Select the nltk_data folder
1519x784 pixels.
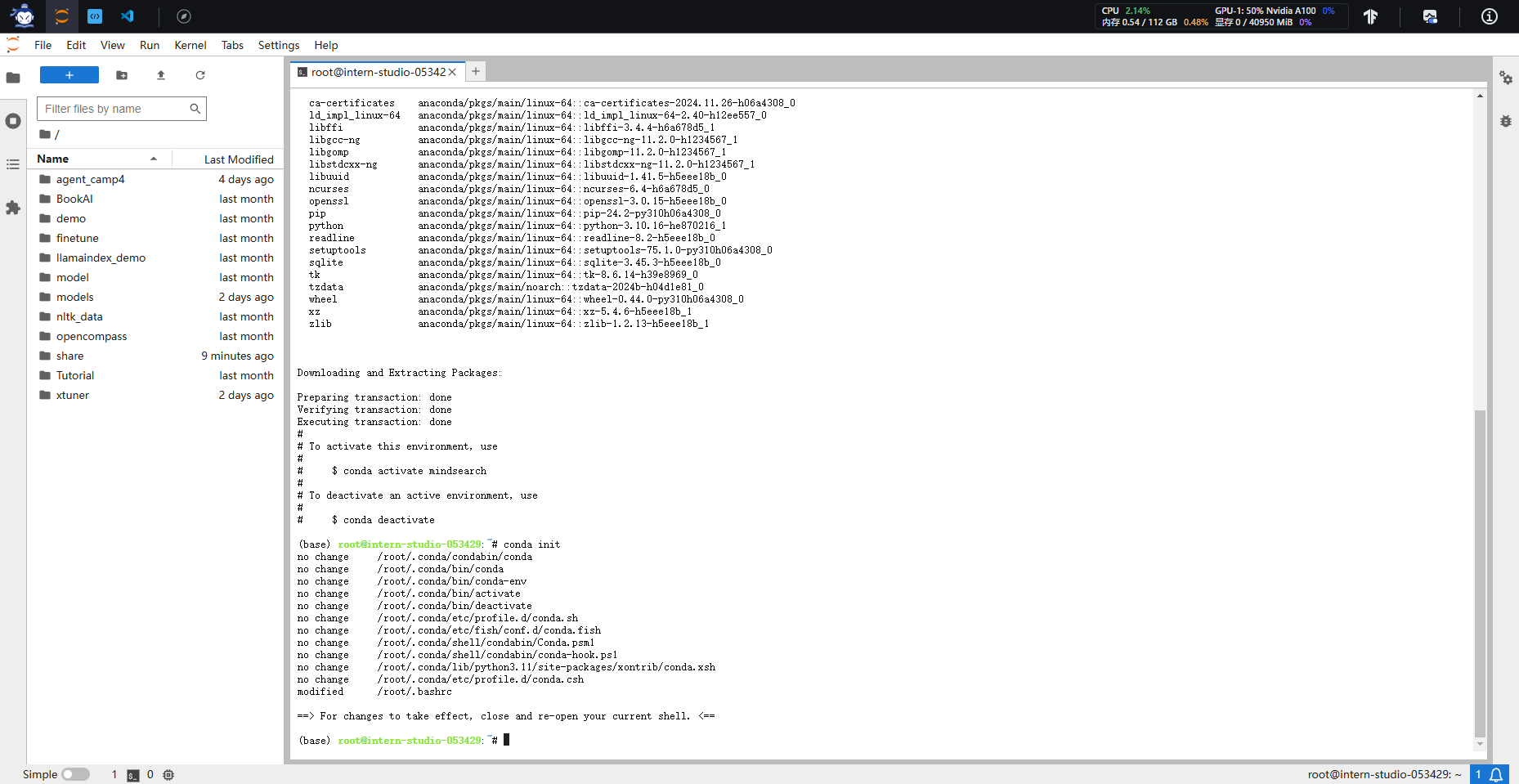(155, 316)
